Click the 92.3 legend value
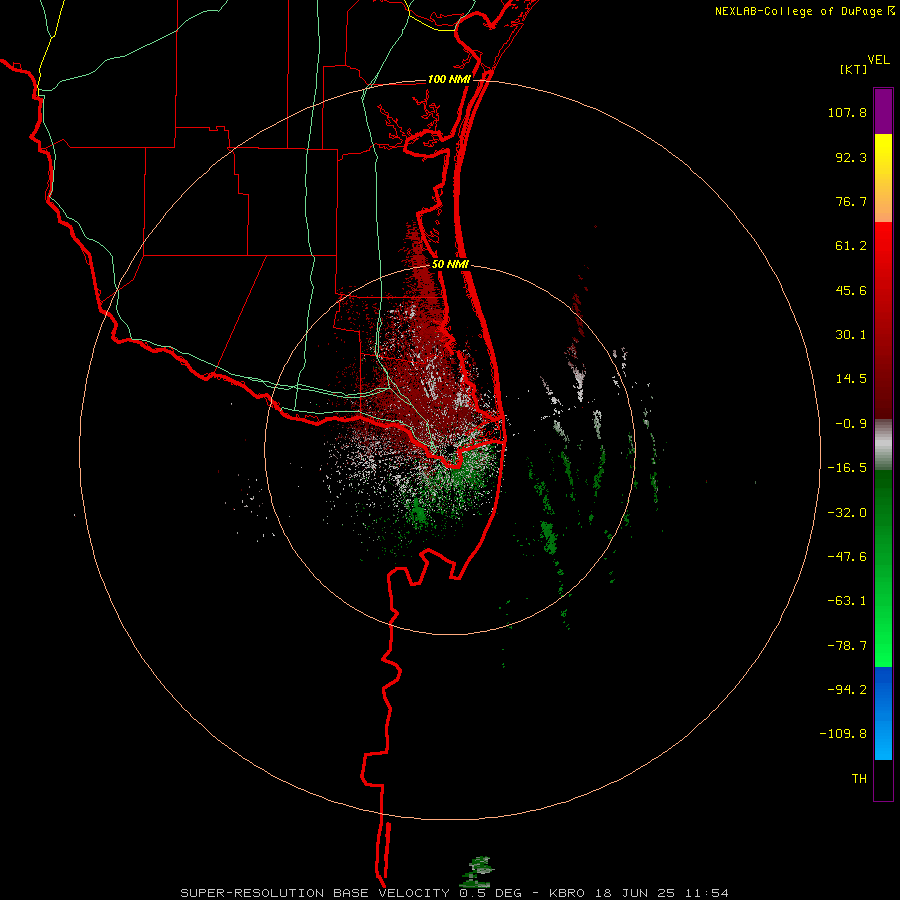Screen dimensions: 900x900 click(851, 157)
